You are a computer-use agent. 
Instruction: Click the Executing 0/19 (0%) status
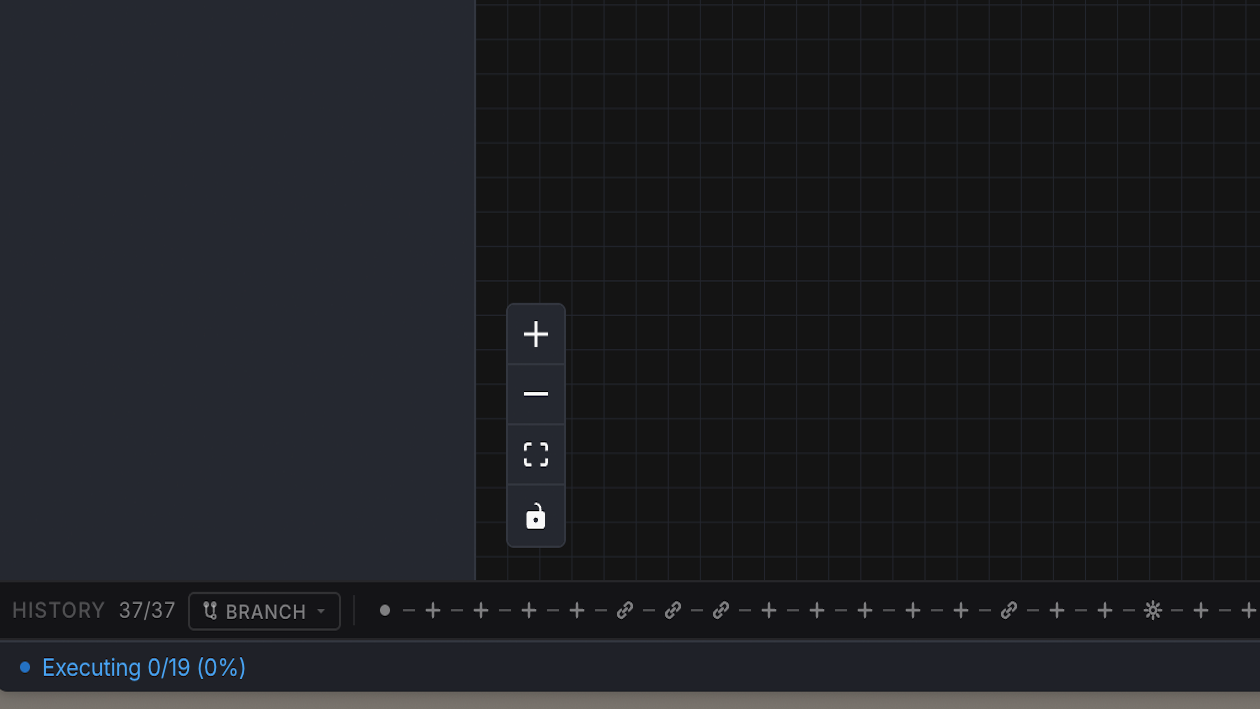point(144,667)
